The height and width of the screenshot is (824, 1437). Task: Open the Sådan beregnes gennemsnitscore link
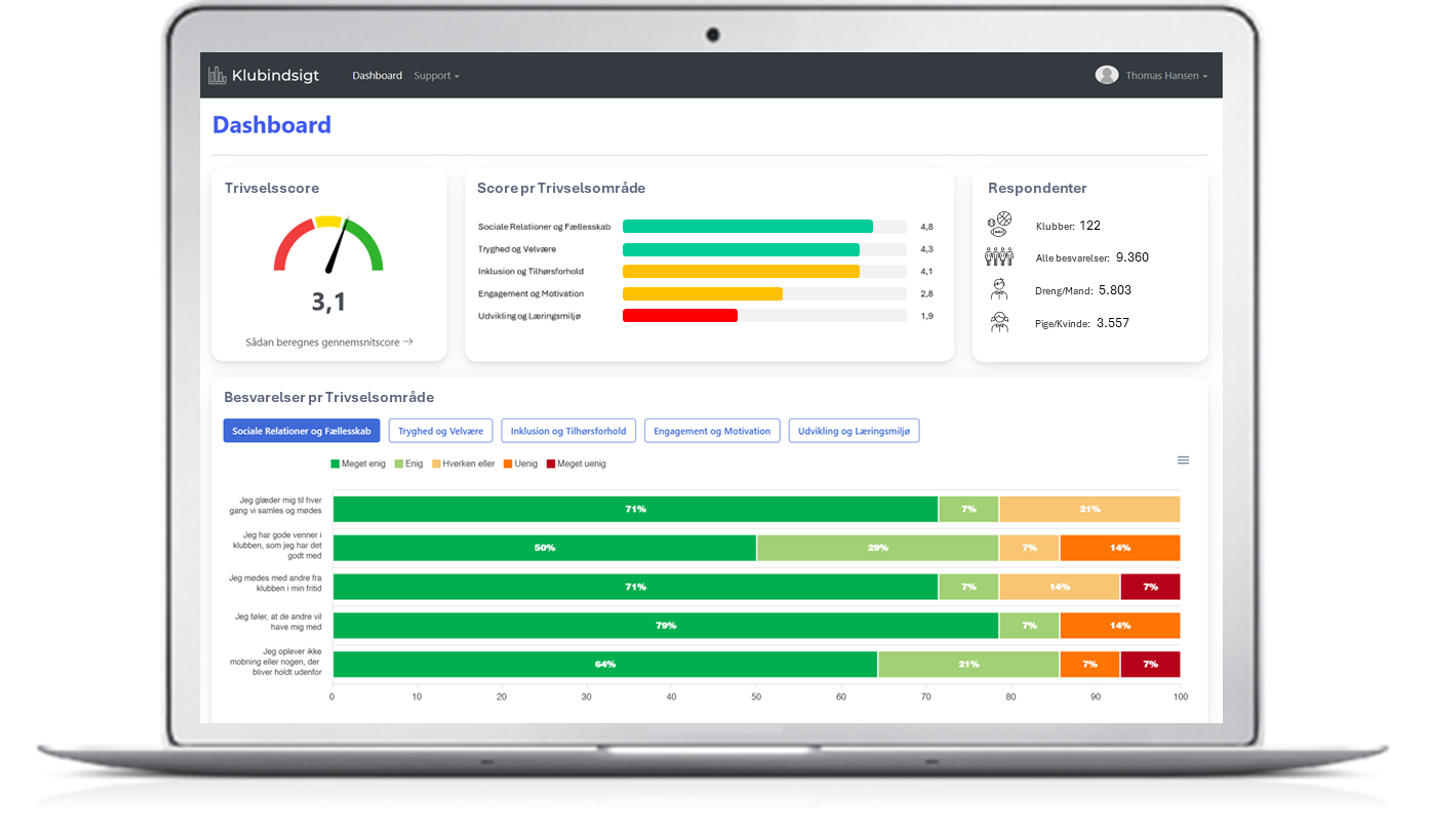click(x=329, y=342)
